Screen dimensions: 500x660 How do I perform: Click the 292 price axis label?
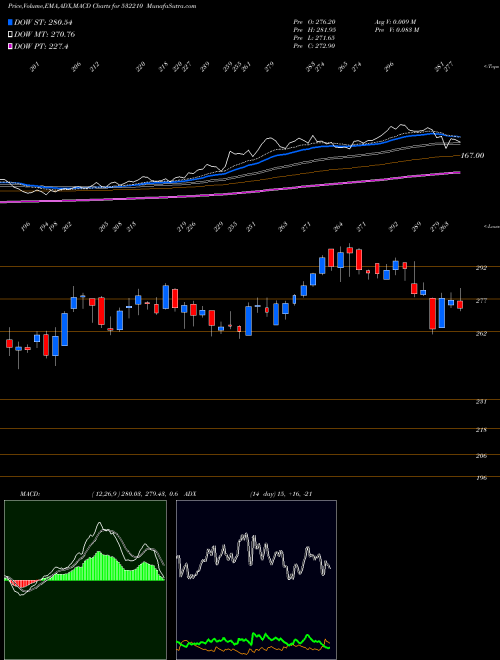tap(481, 268)
